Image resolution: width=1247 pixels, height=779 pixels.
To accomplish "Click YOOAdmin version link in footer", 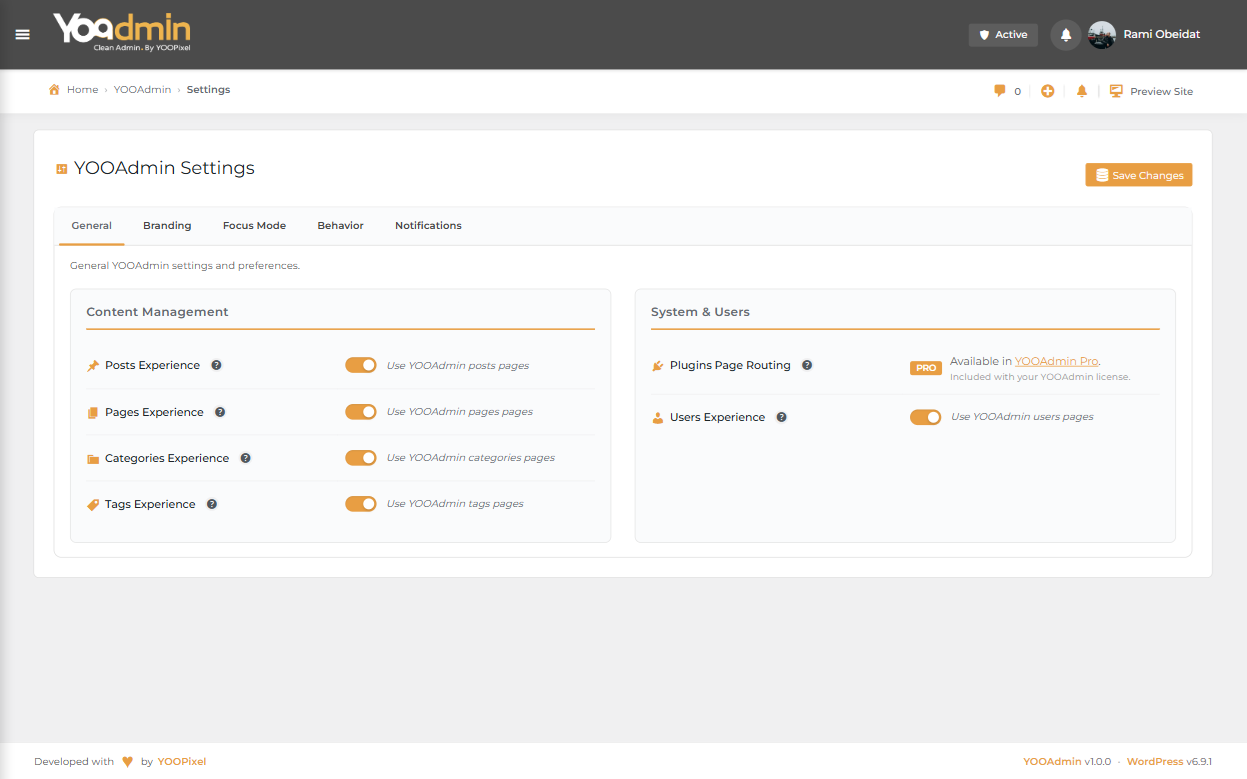I will tap(1052, 762).
